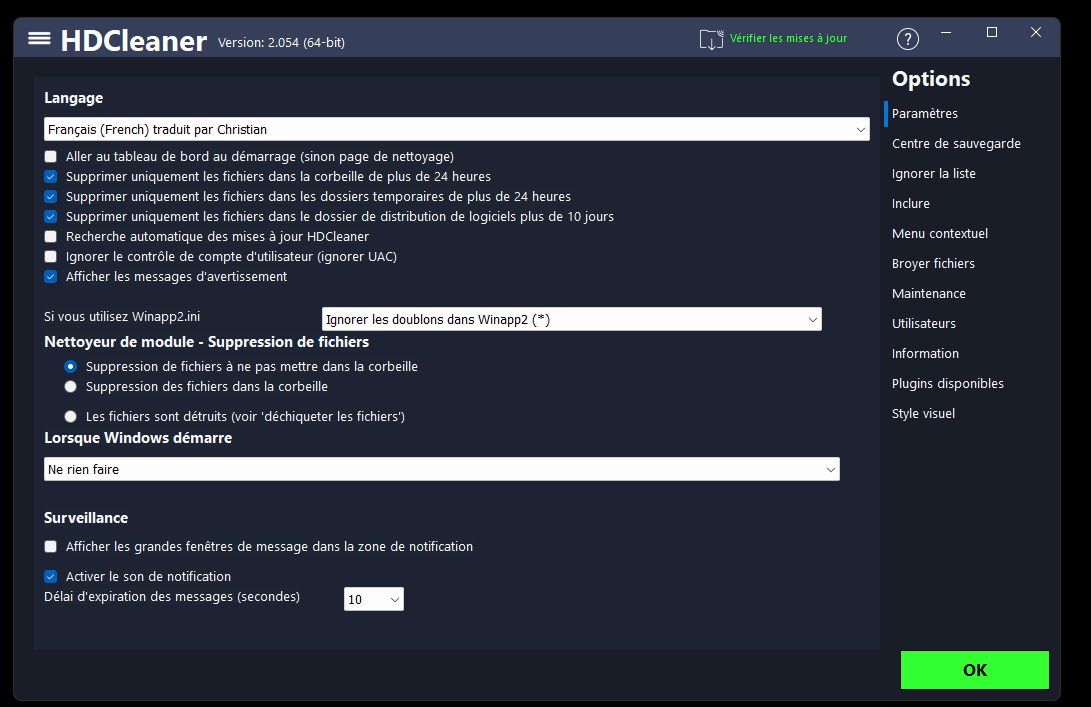Open the 'Ne rien faire' startup dropdown
The image size is (1091, 707).
tap(442, 469)
